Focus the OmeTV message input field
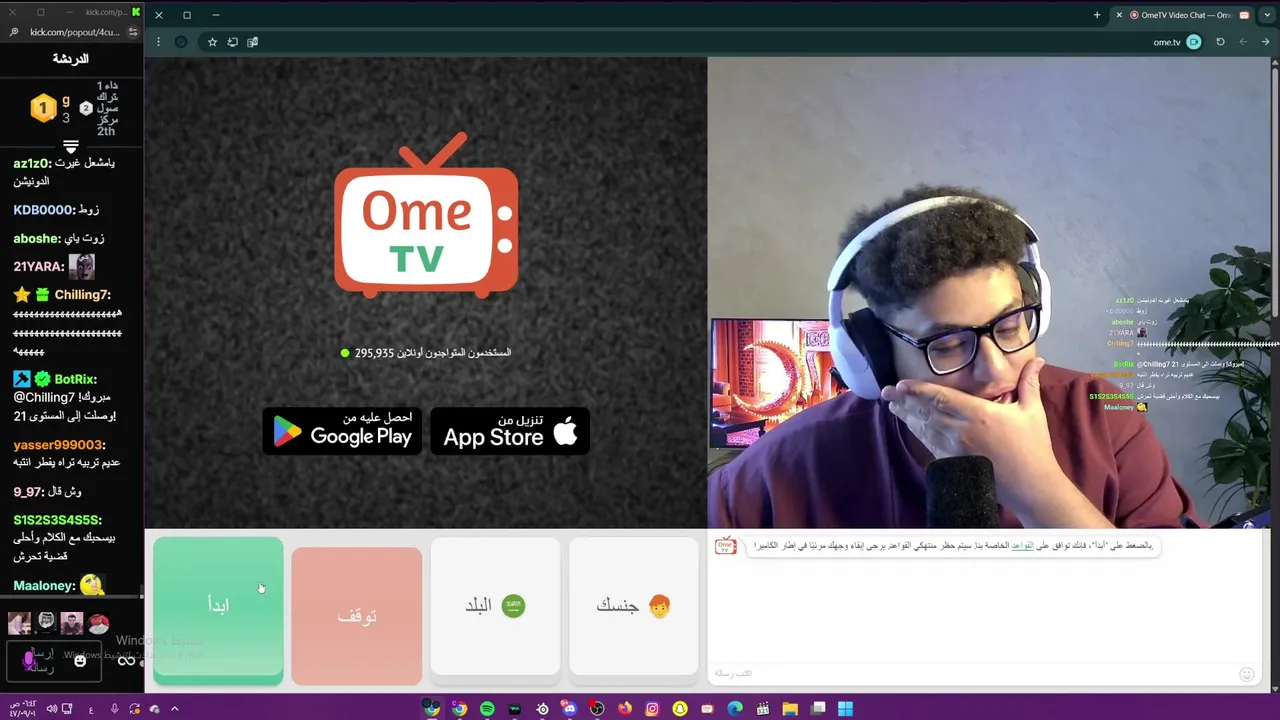Screen dimensions: 1280x720 click(975, 674)
